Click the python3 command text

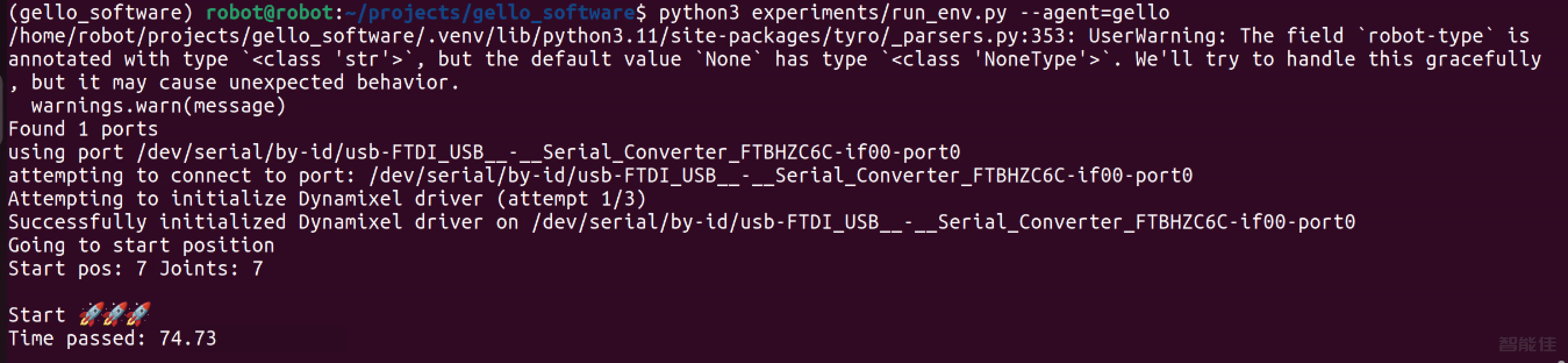click(x=699, y=12)
